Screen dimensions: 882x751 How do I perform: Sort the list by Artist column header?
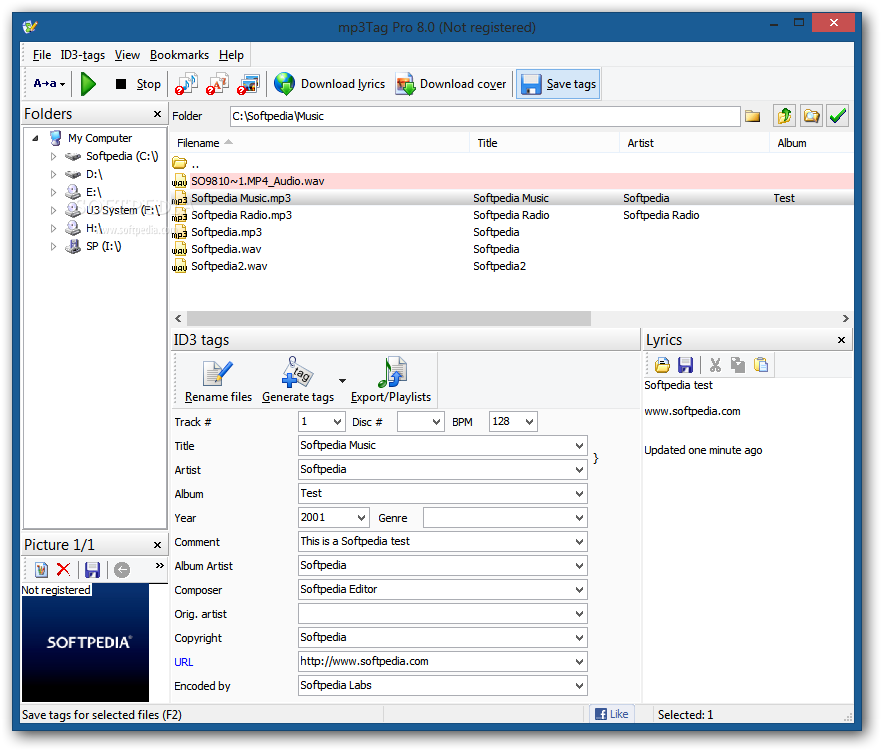[694, 143]
